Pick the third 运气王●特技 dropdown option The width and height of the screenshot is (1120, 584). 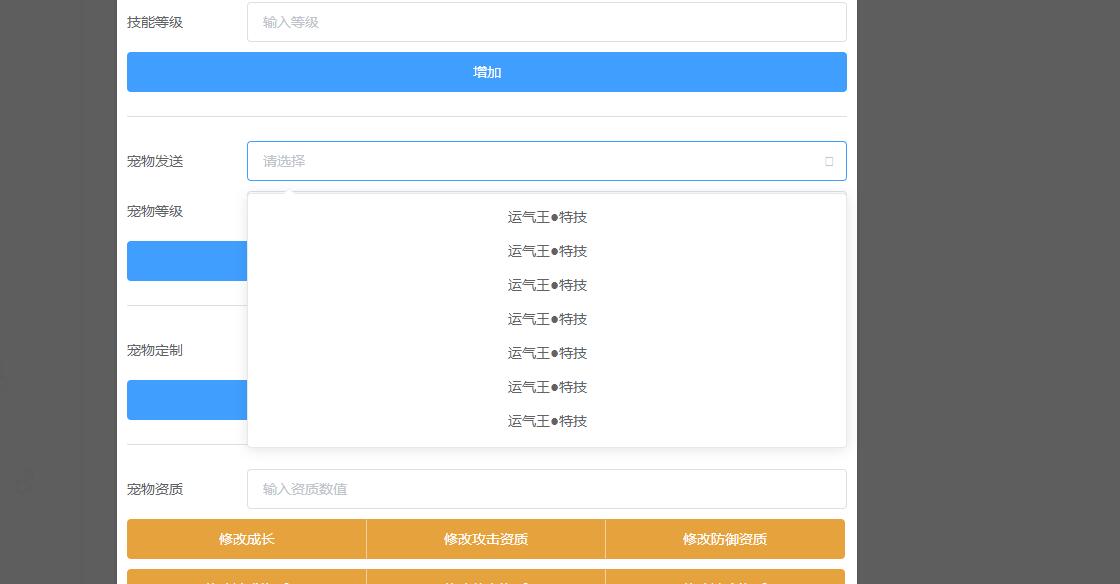coord(547,285)
